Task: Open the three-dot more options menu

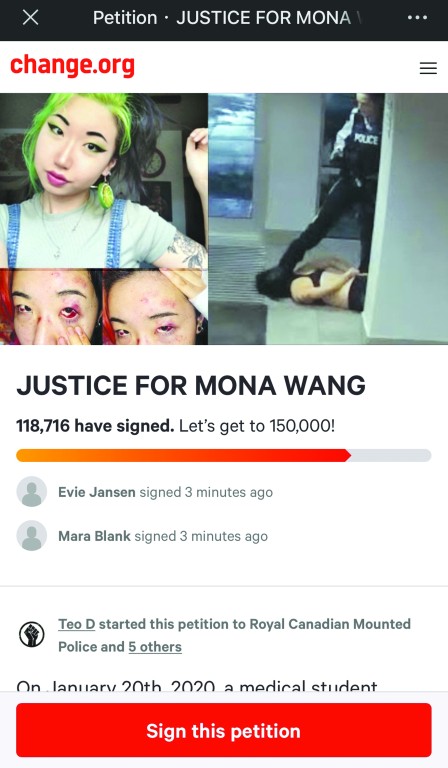Action: [417, 18]
